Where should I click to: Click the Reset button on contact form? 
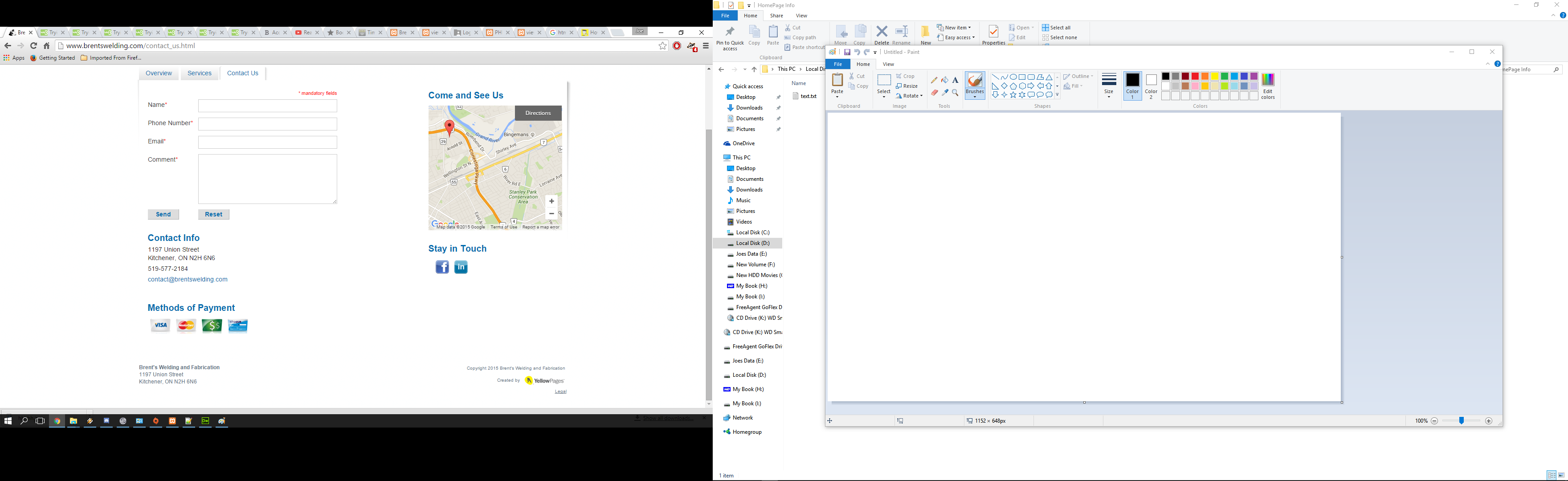click(214, 214)
